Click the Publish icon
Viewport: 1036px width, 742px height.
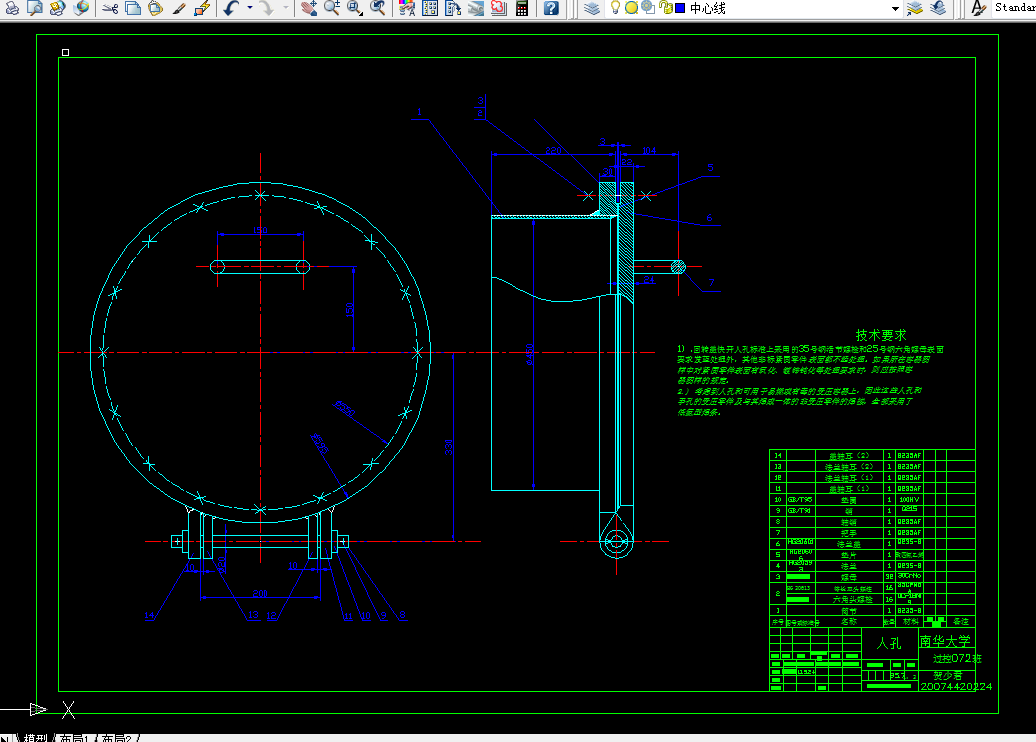57,8
